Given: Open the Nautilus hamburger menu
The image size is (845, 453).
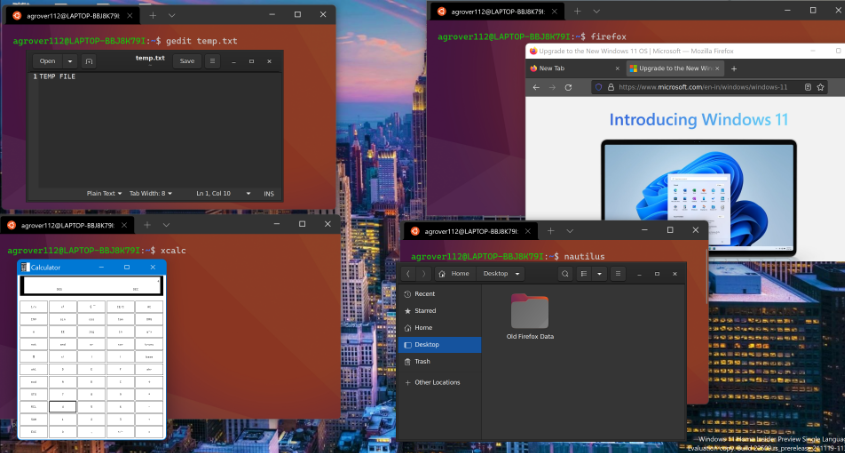Looking at the screenshot, I should click(618, 274).
